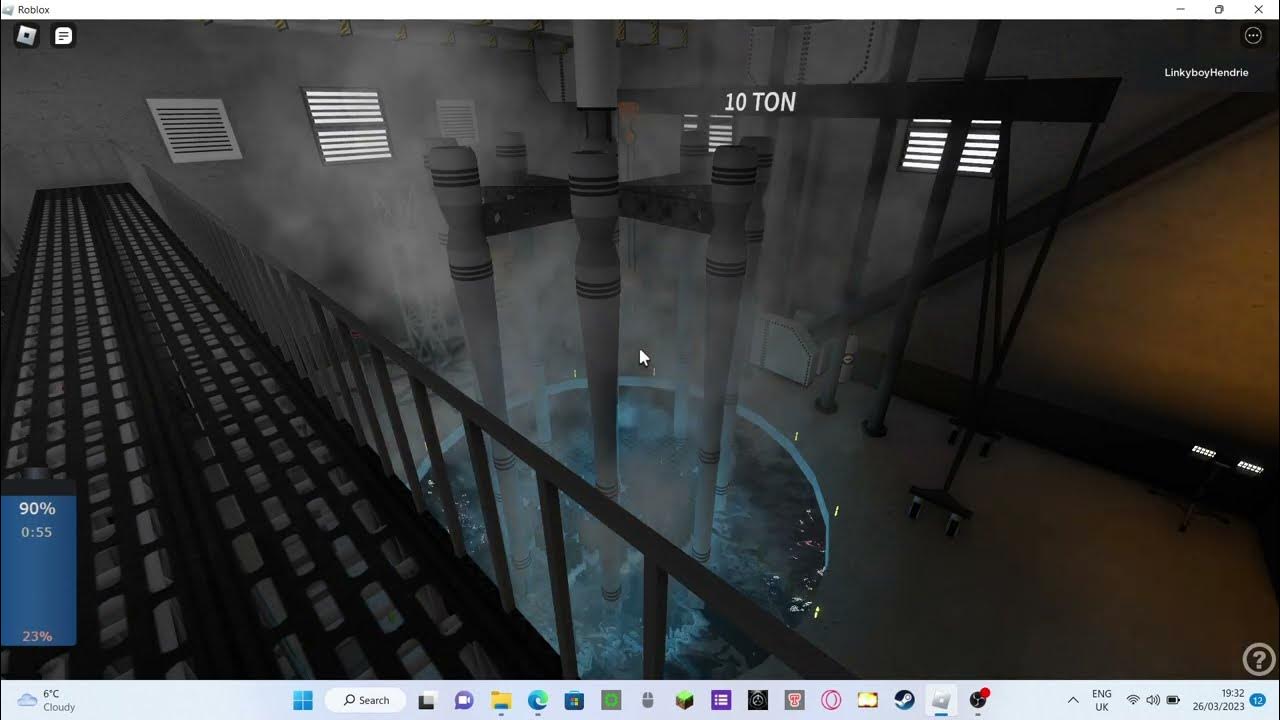Viewport: 1280px width, 720px height.
Task: Launch Opera GX browser from the taskbar
Action: [x=831, y=700]
